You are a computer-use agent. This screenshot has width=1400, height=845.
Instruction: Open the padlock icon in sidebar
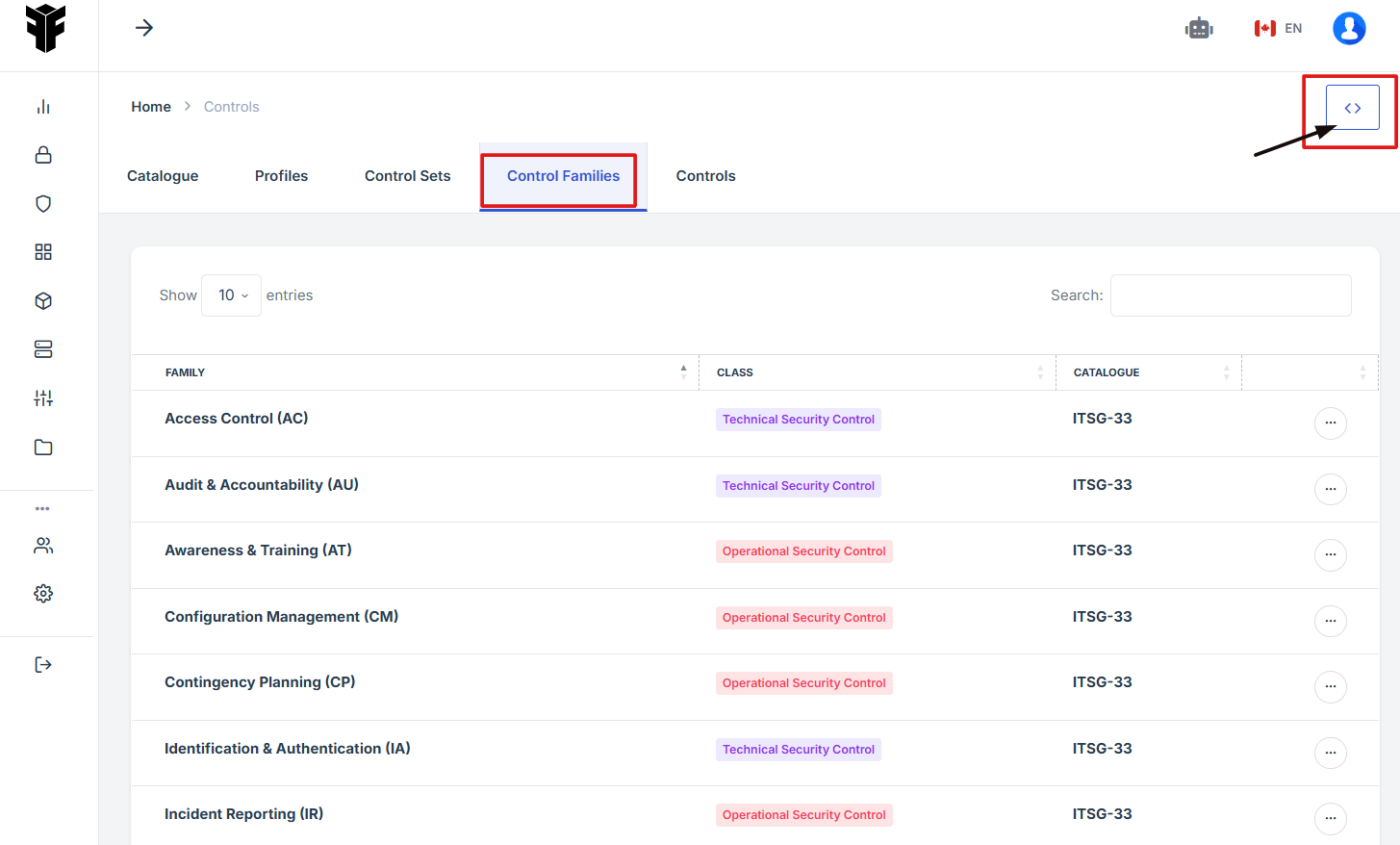tap(43, 155)
